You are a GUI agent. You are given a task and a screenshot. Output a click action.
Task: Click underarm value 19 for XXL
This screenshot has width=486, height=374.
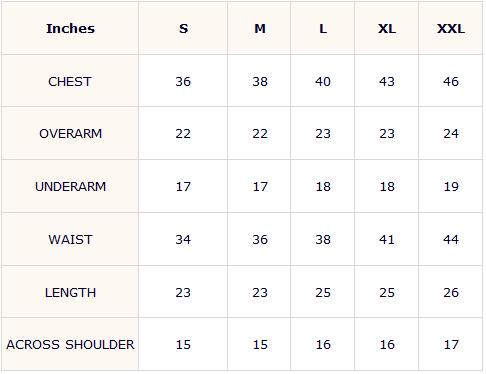[451, 187]
